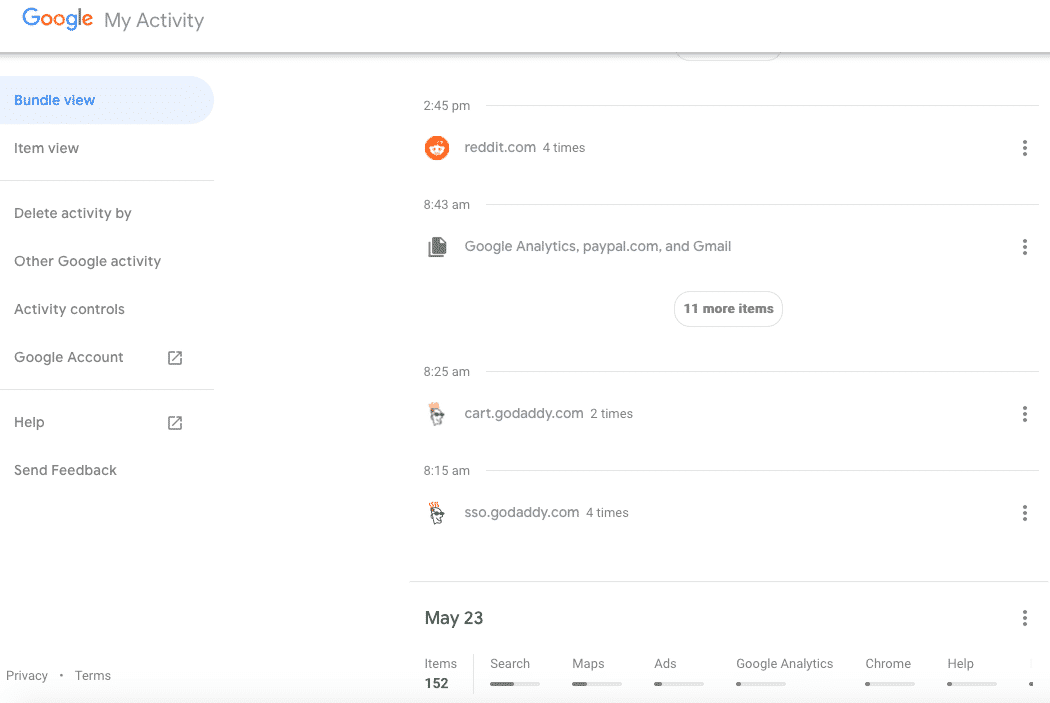Click the Google logo
The width and height of the screenshot is (1050, 703).
pyautogui.click(x=58, y=19)
